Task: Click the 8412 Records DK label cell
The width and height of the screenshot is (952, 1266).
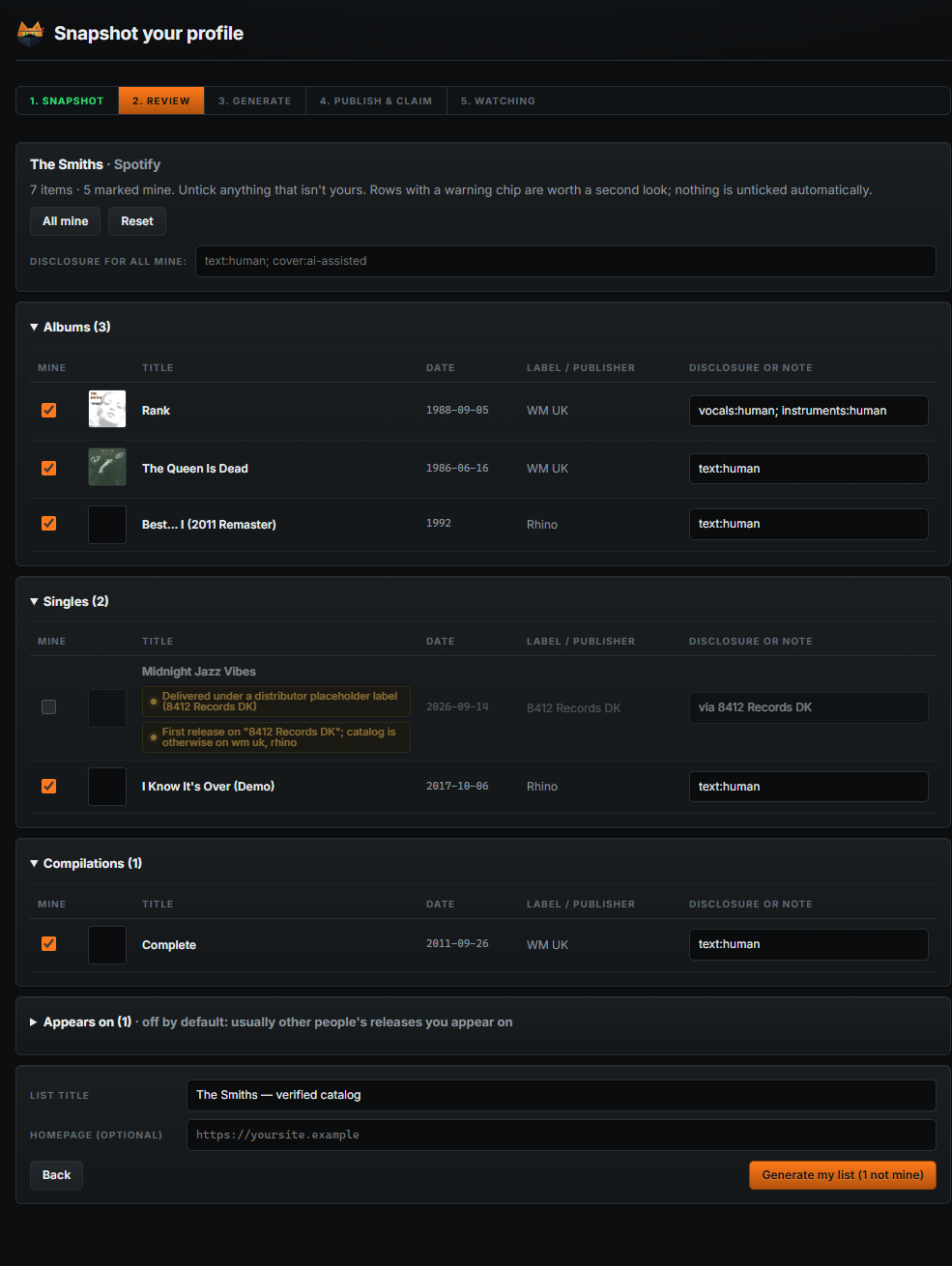Action: tap(574, 708)
